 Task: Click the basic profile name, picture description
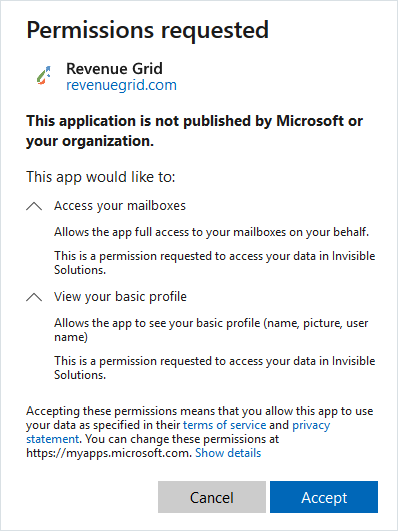[x=211, y=330]
